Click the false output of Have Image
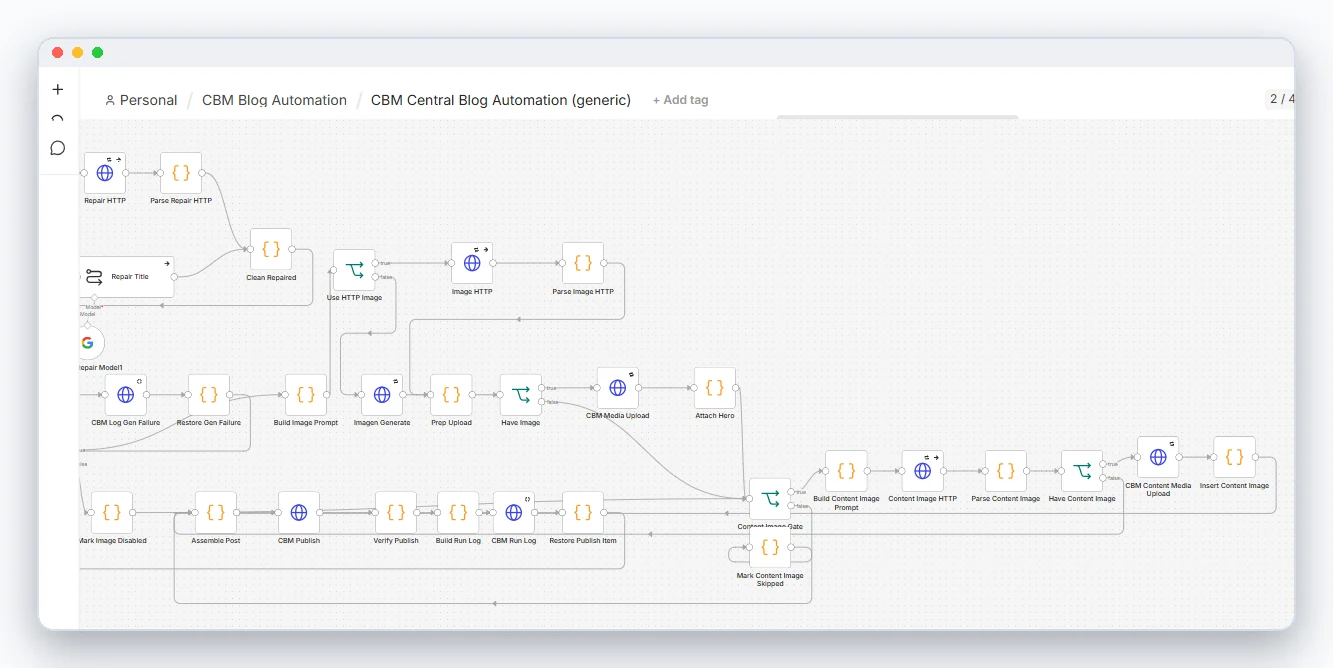1333x668 pixels. (x=542, y=402)
